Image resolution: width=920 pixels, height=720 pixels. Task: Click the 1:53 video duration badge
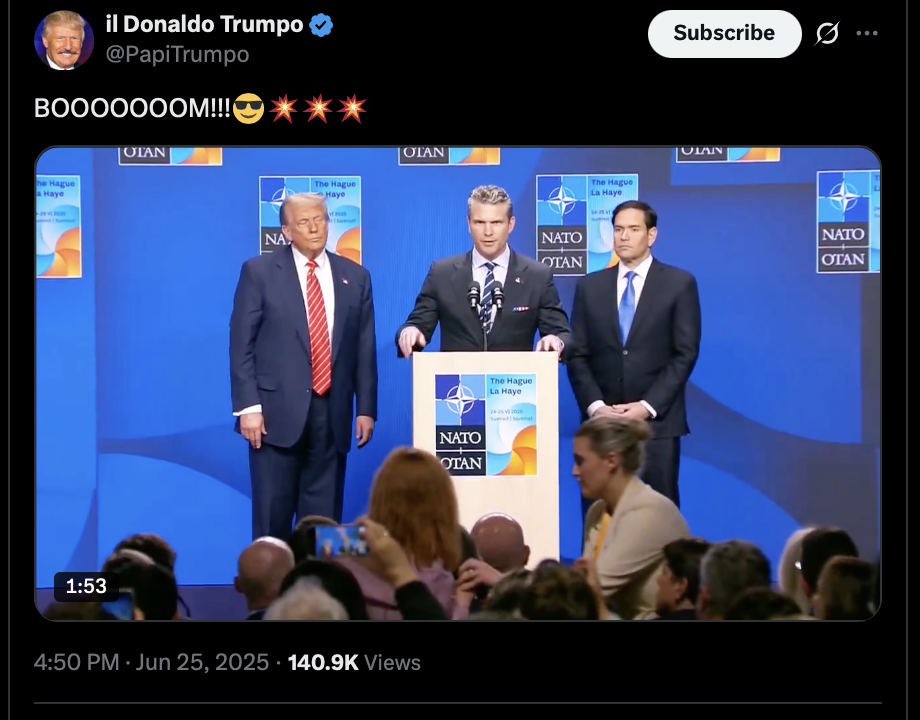pos(86,586)
